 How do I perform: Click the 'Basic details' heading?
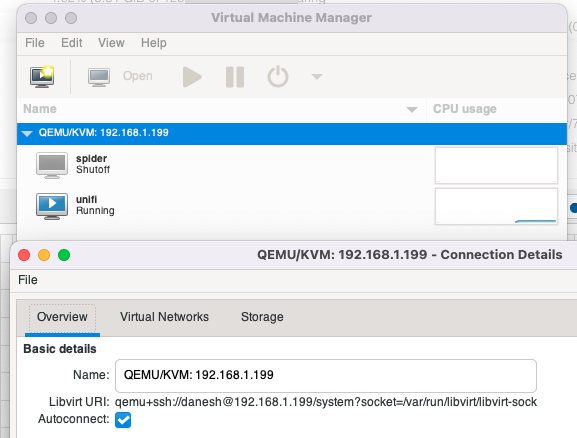click(x=60, y=349)
